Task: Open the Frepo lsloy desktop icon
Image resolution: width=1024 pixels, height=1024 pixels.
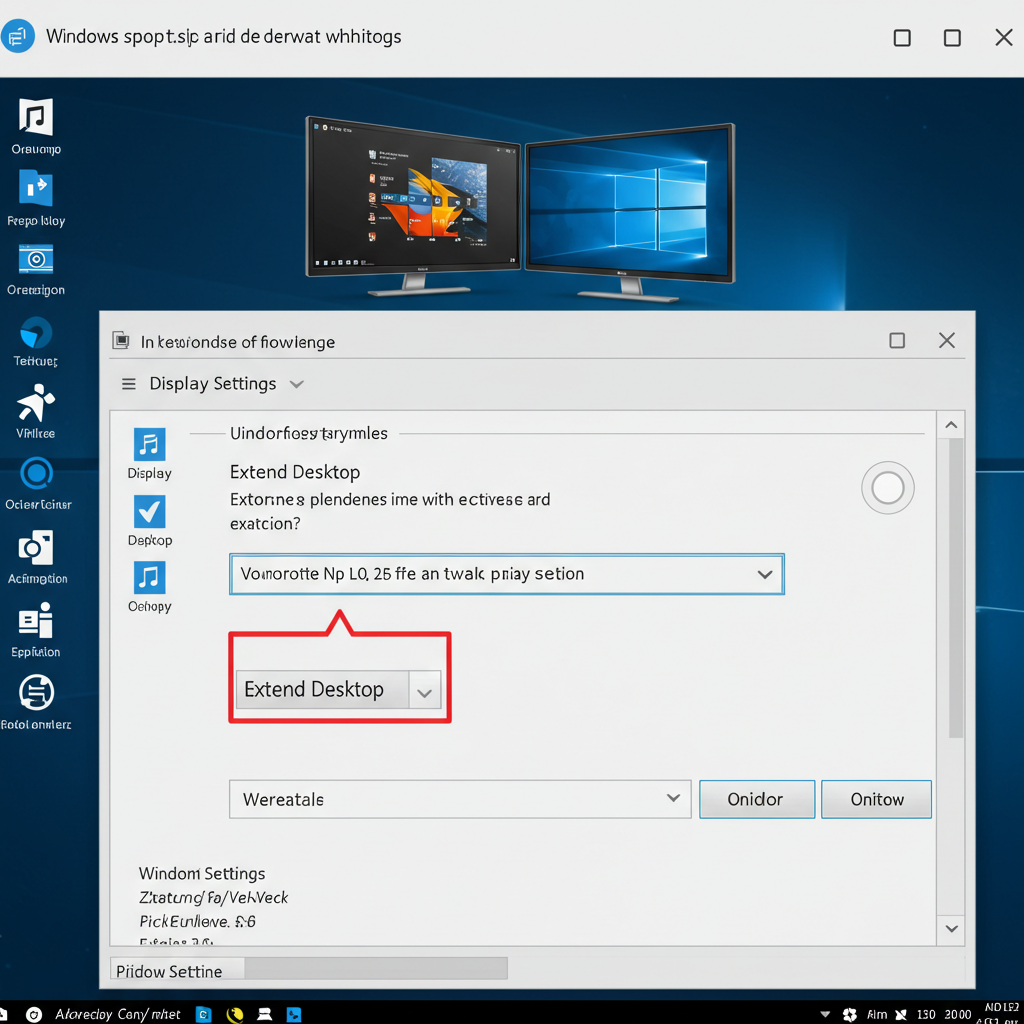Action: click(36, 188)
